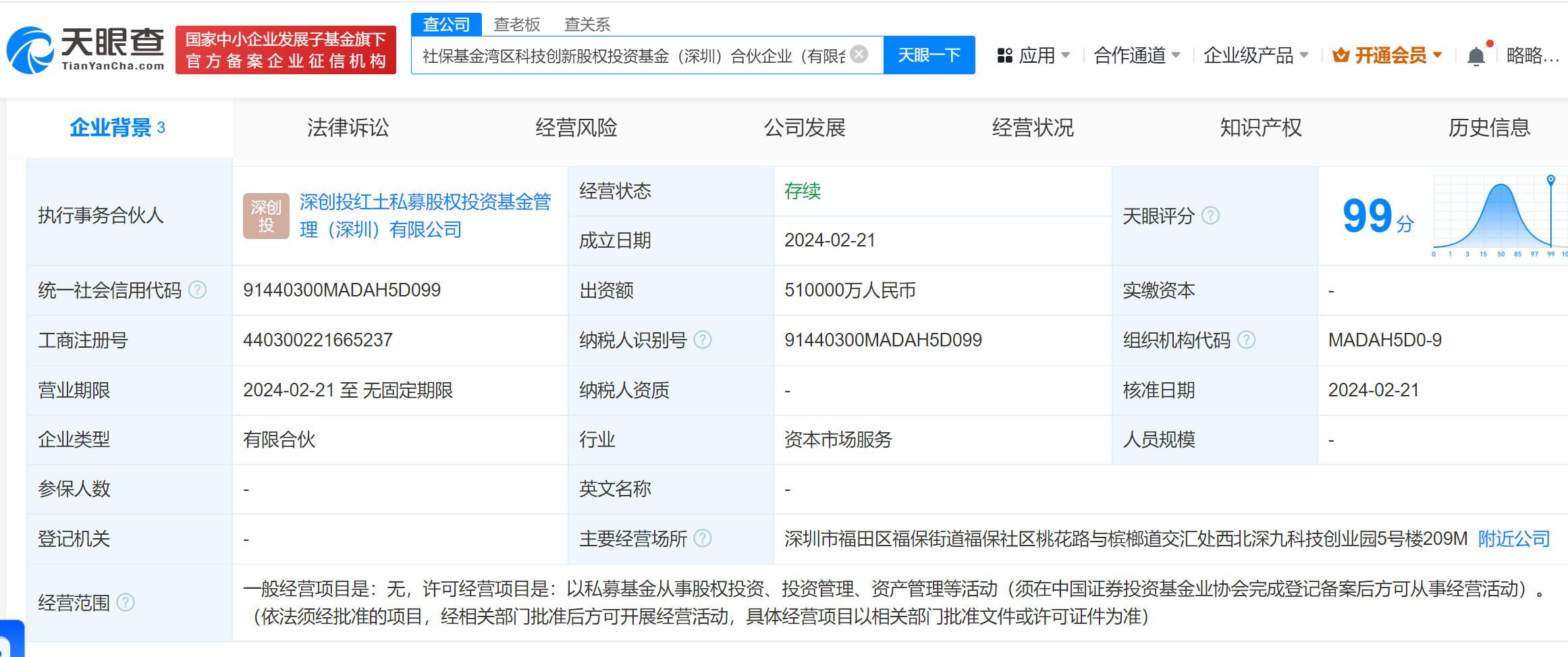Open the 附近公司 link
This screenshot has width=1568, height=657.
[1514, 539]
